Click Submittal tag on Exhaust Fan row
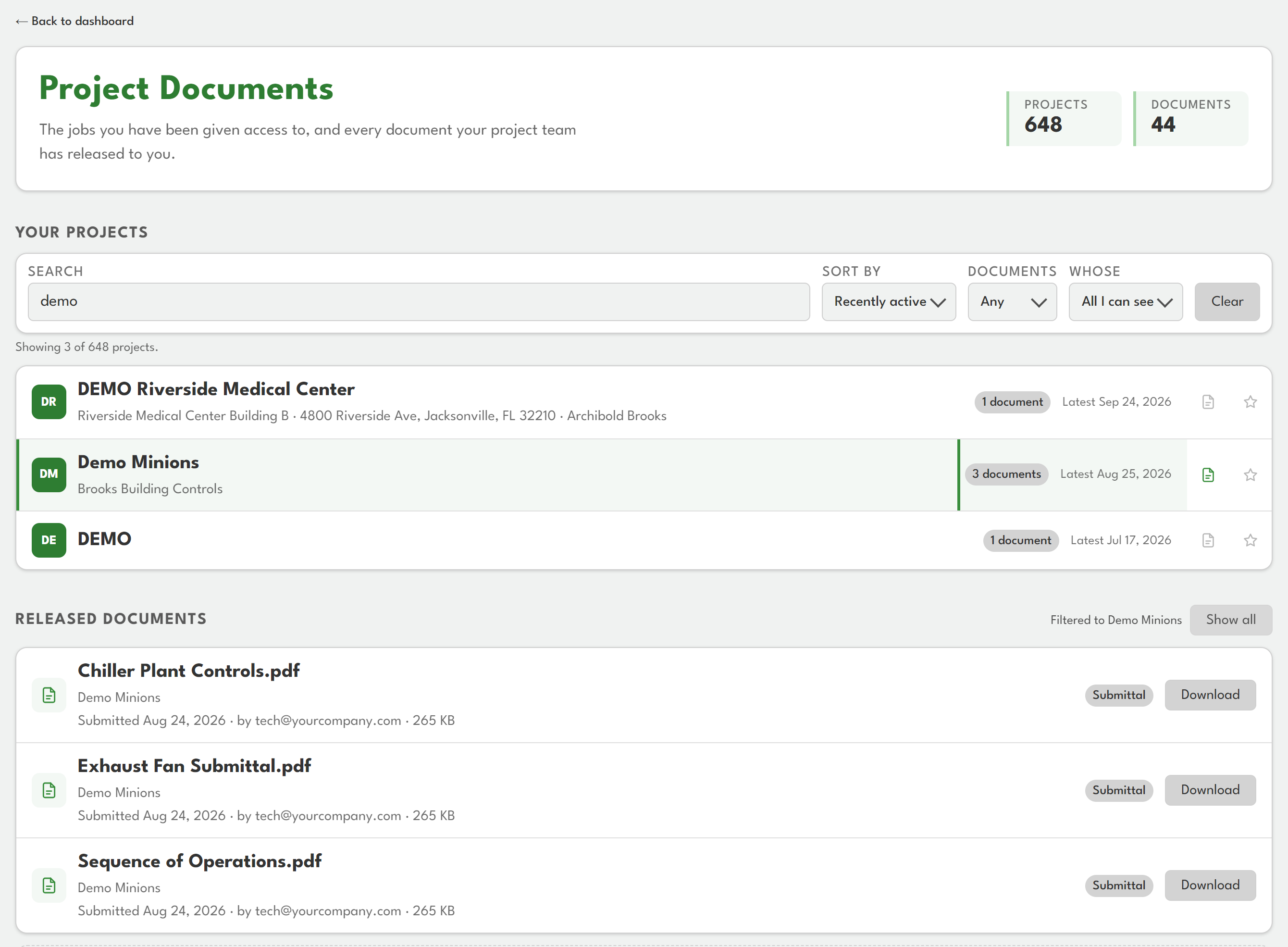Screen dimensions: 1288x947 pyautogui.click(x=1118, y=790)
